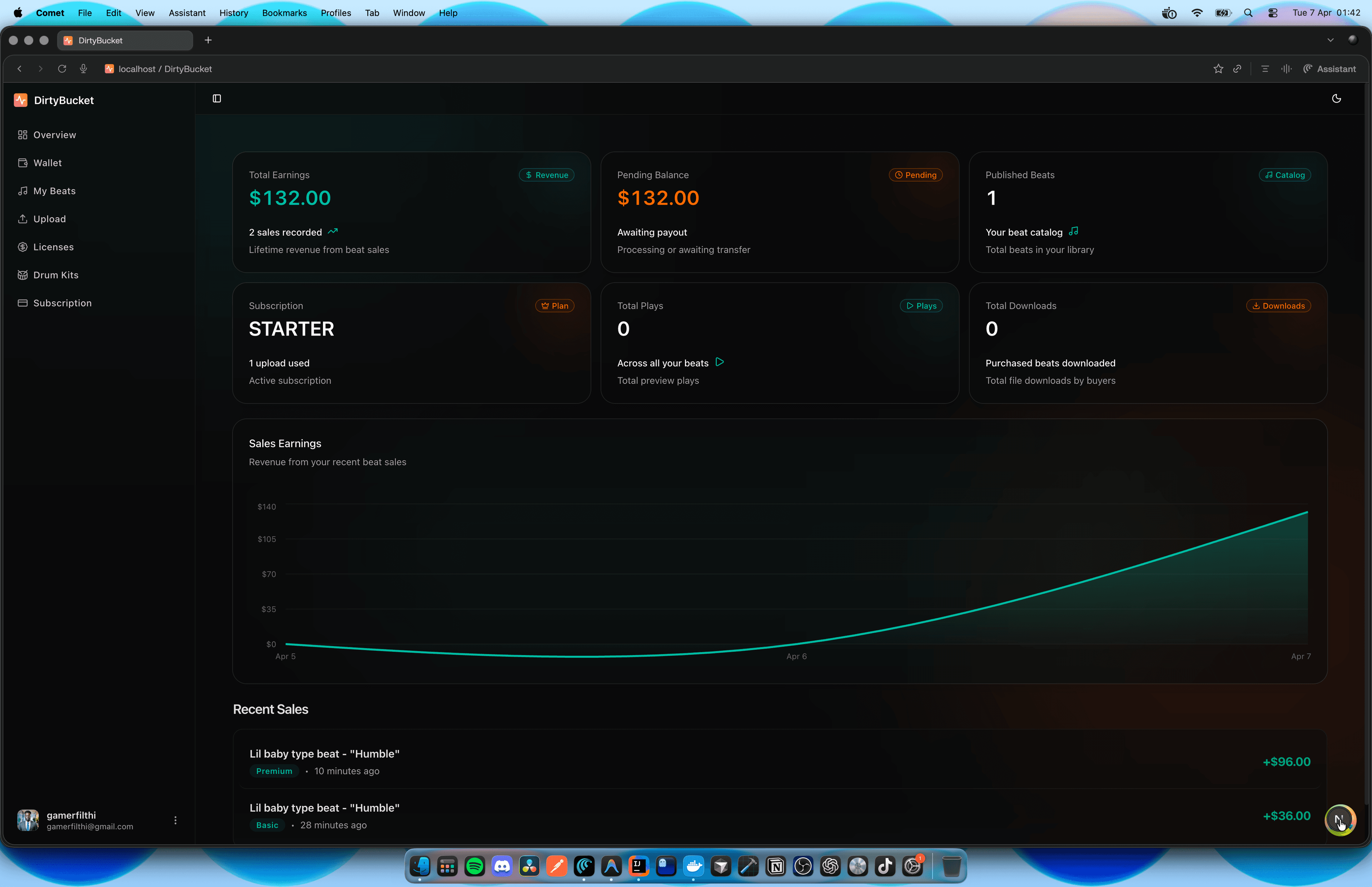This screenshot has height=887, width=1372.
Task: Select the Basic sale of Humble beat
Action: 780,816
